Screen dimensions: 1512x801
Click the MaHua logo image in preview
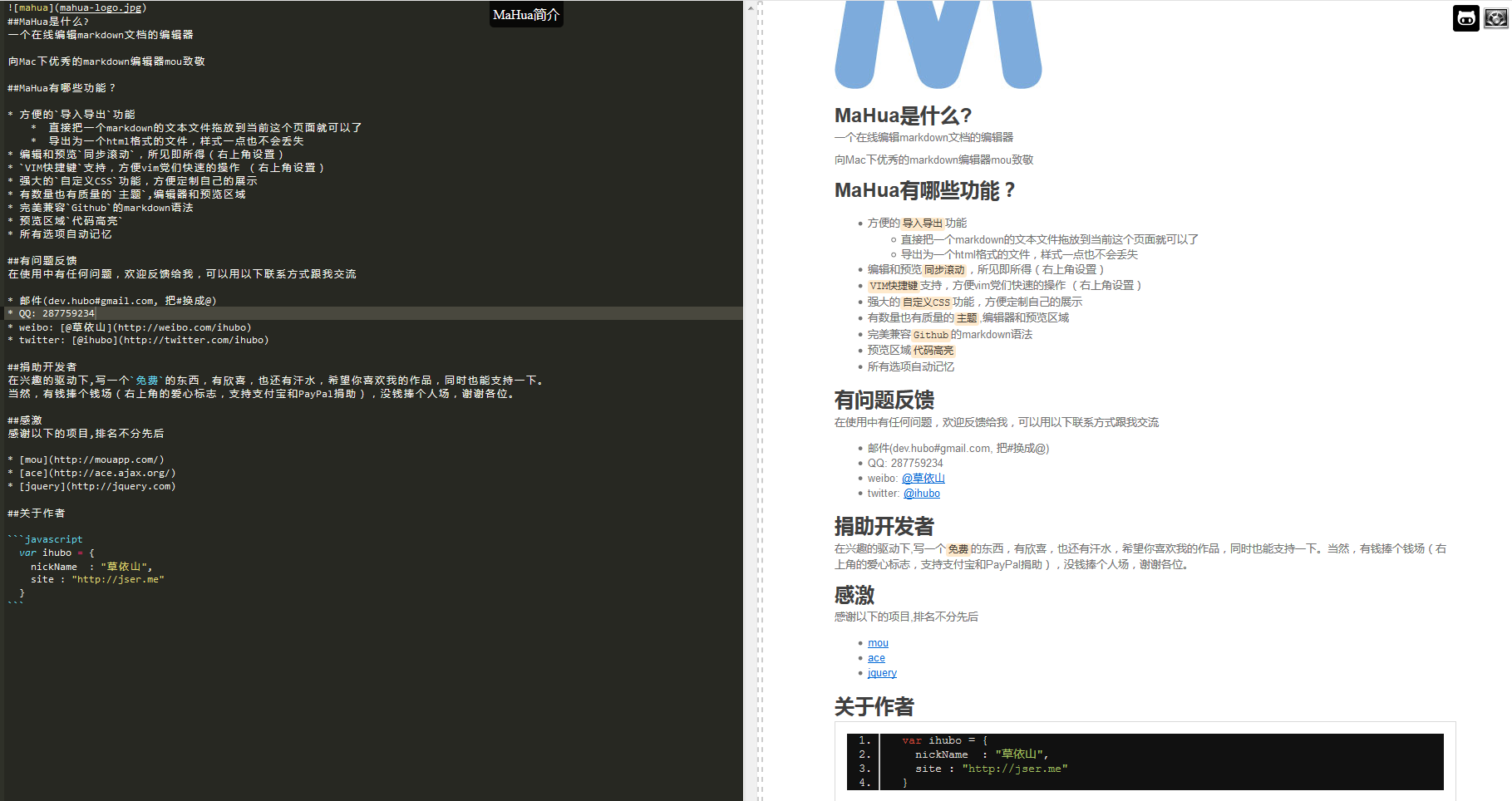[938, 44]
